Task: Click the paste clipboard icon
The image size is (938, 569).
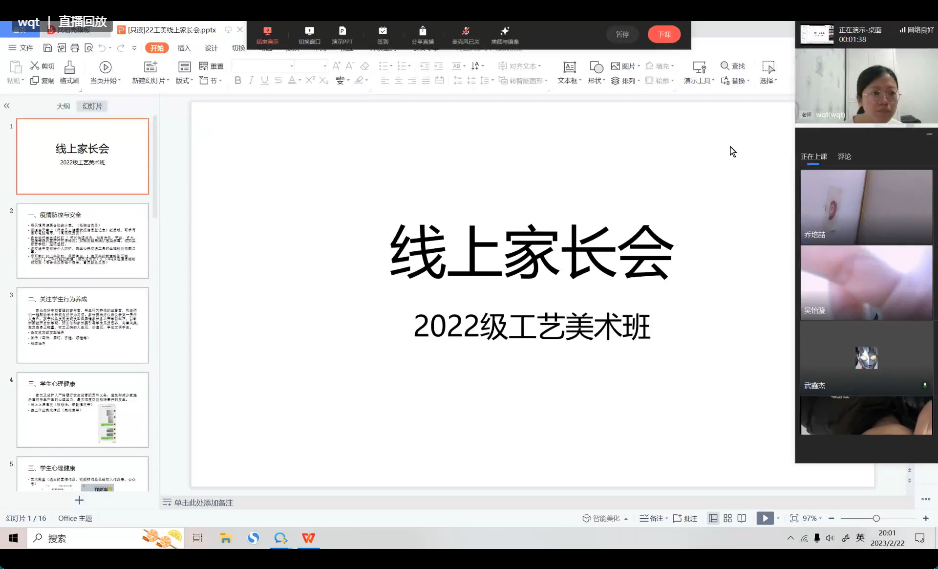Action: click(x=16, y=66)
